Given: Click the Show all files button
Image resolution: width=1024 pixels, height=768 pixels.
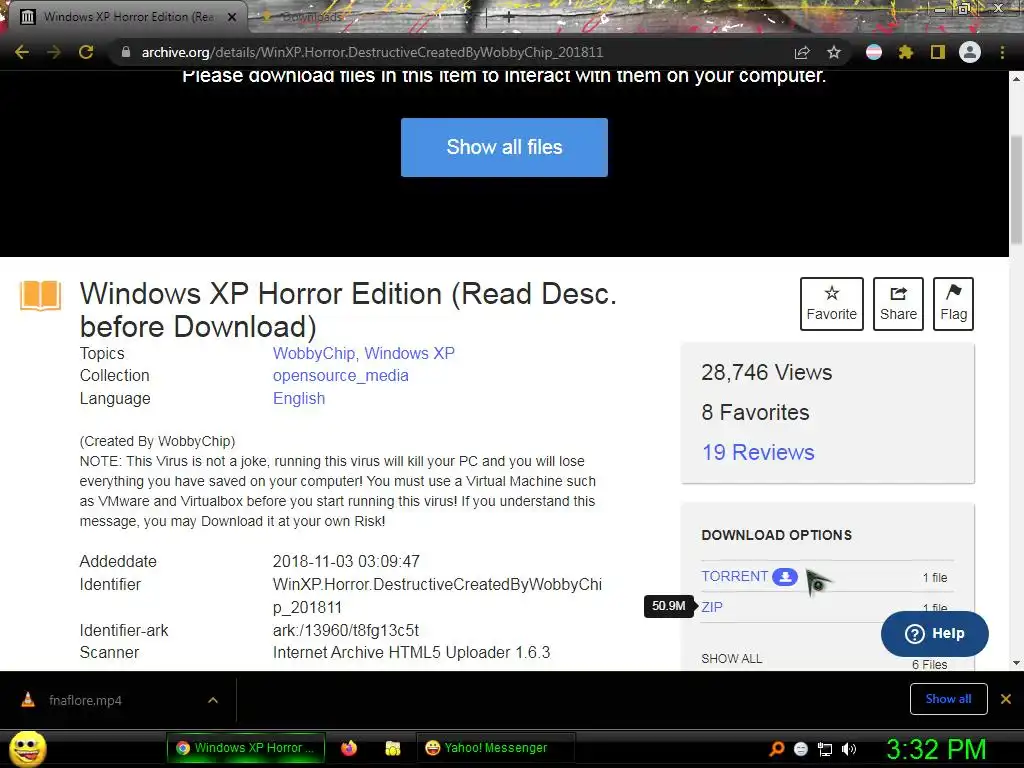Looking at the screenshot, I should click(504, 147).
